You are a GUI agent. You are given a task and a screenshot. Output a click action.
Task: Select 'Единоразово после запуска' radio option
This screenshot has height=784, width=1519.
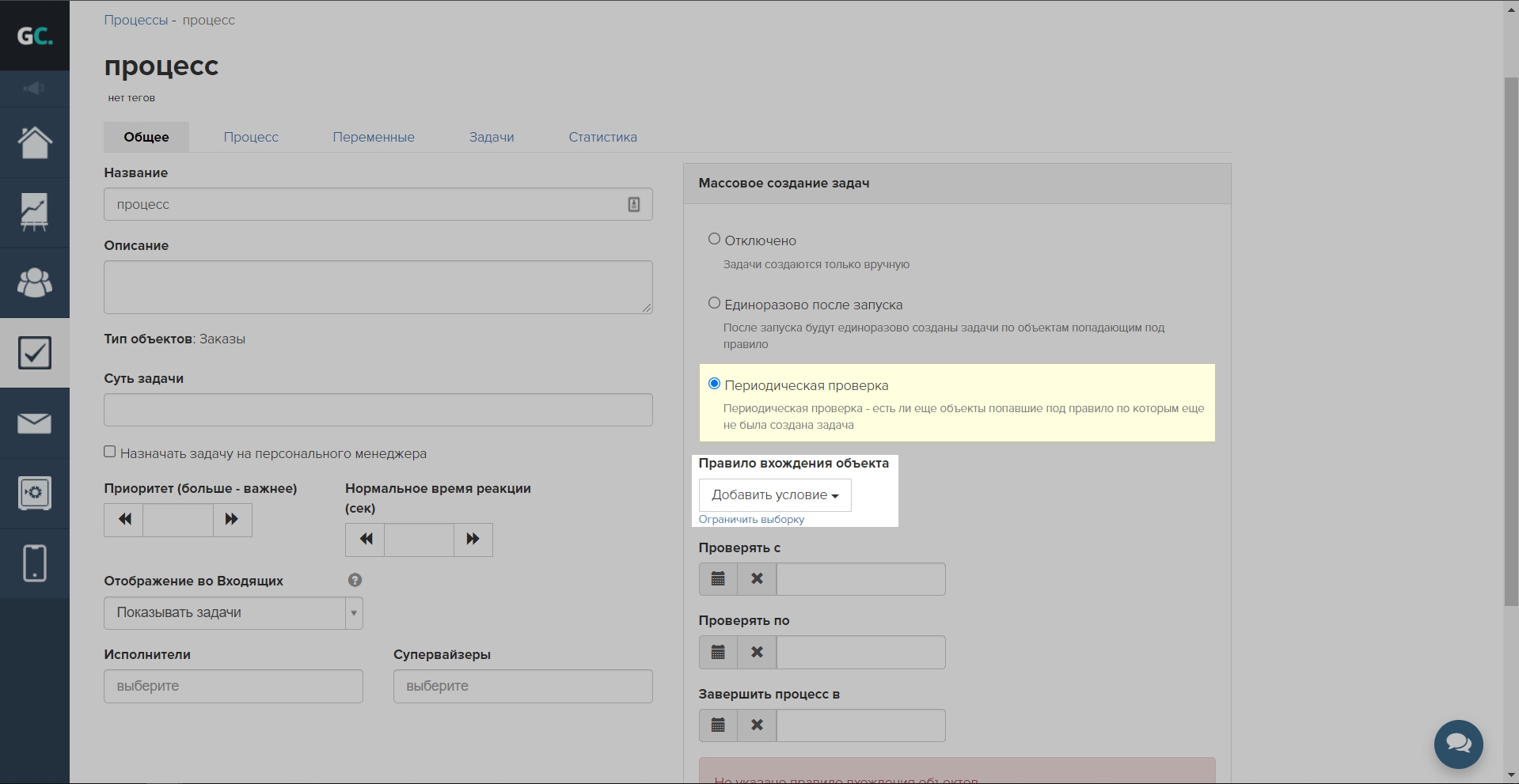point(714,303)
